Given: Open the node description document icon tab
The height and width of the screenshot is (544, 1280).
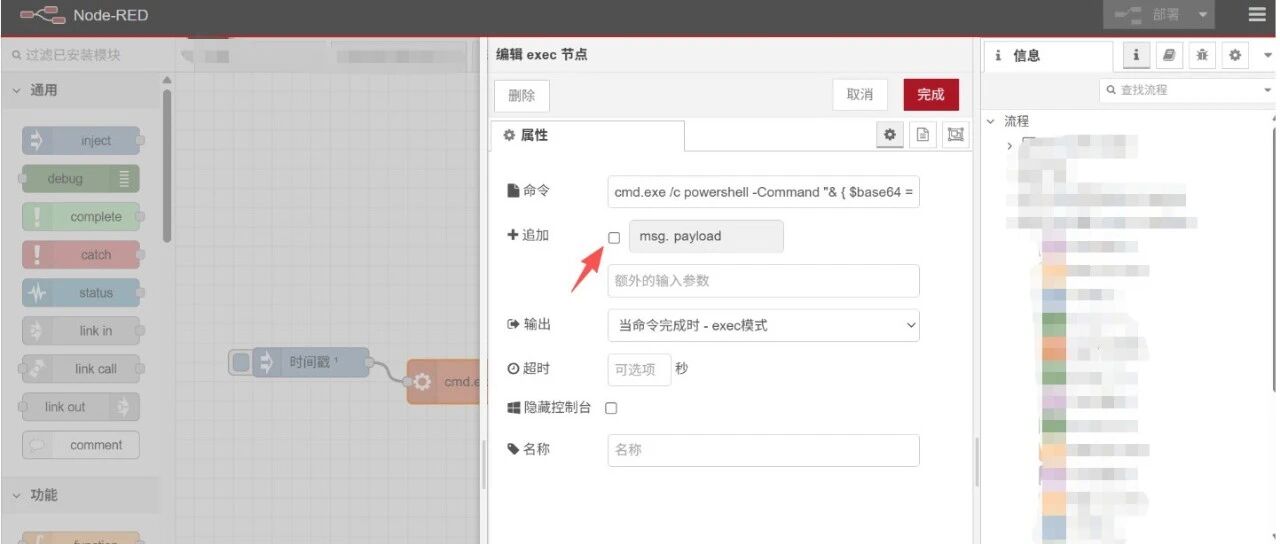Looking at the screenshot, I should pos(923,135).
